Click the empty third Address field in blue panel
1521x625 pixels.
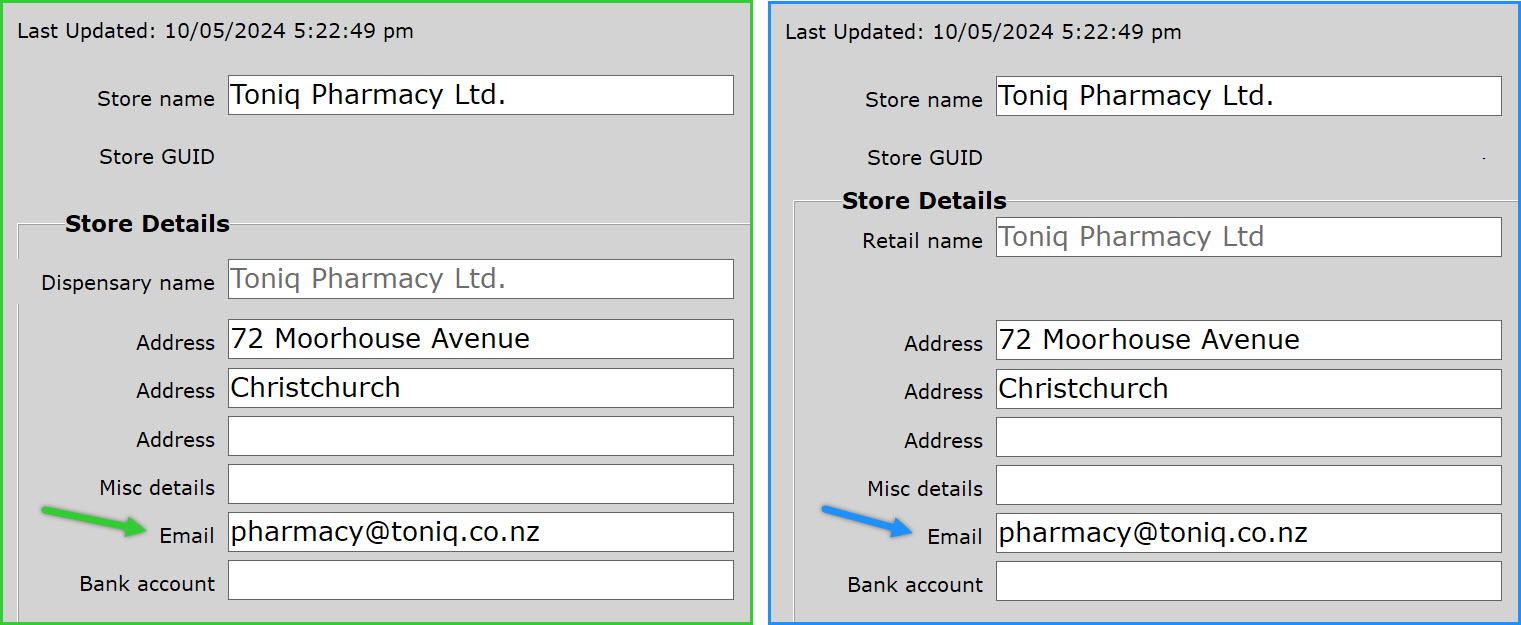(1249, 437)
